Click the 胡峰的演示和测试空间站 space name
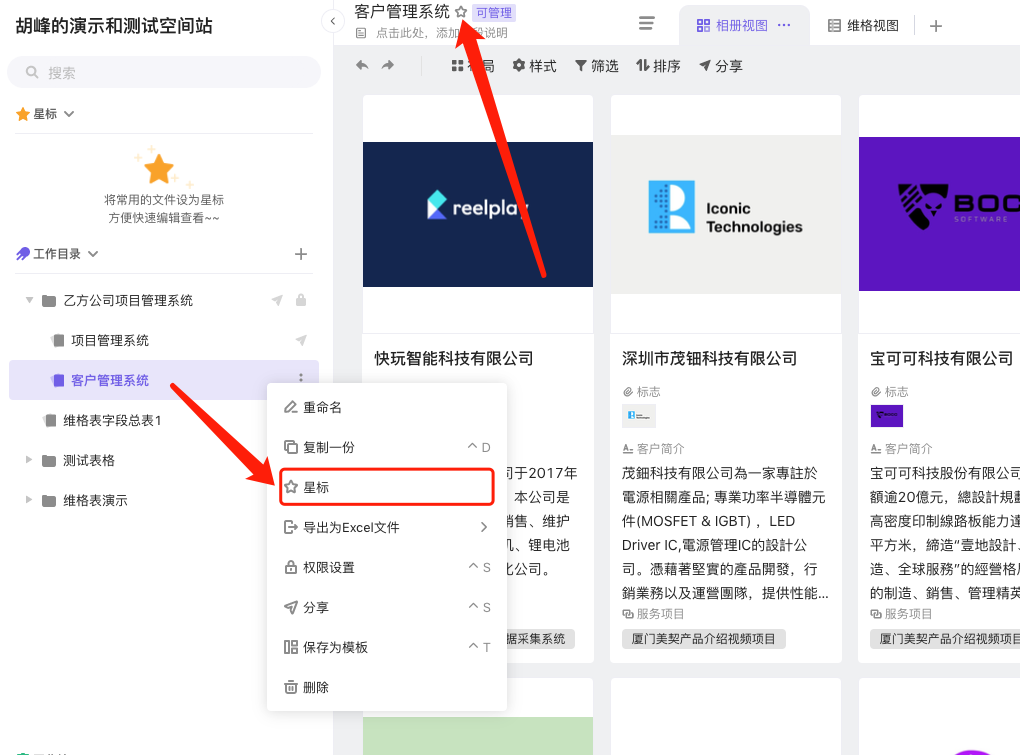Screen dimensions: 1020x755 click(114, 26)
